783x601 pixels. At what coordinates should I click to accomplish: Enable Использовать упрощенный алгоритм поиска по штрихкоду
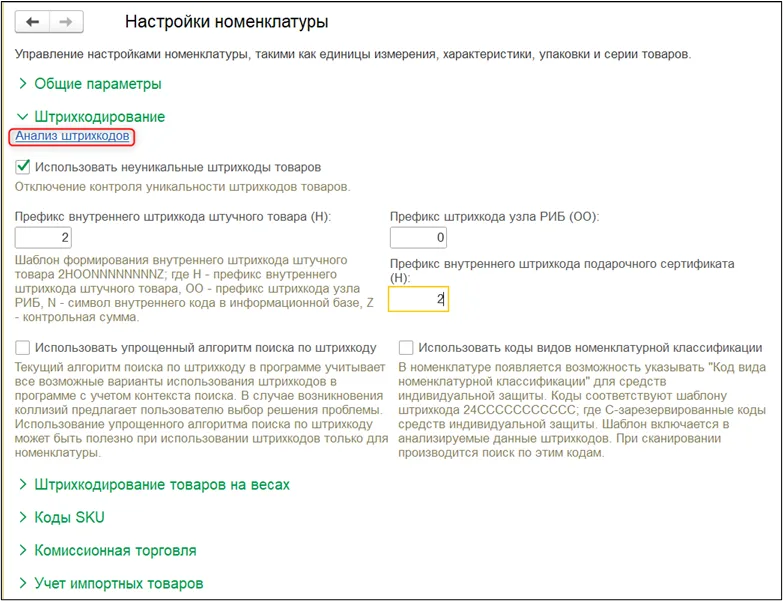point(23,347)
